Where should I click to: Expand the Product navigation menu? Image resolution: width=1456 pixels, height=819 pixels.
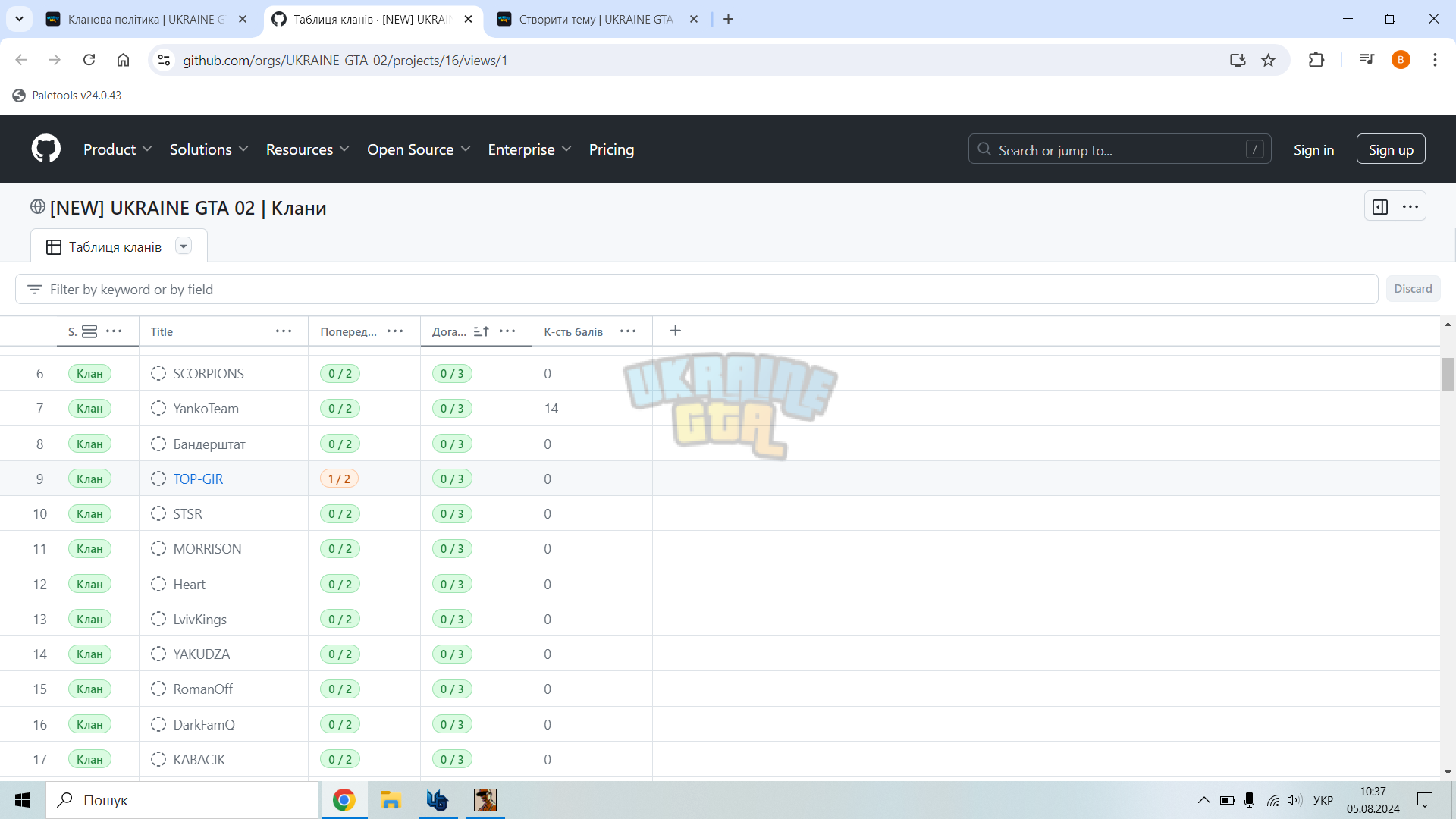click(118, 149)
